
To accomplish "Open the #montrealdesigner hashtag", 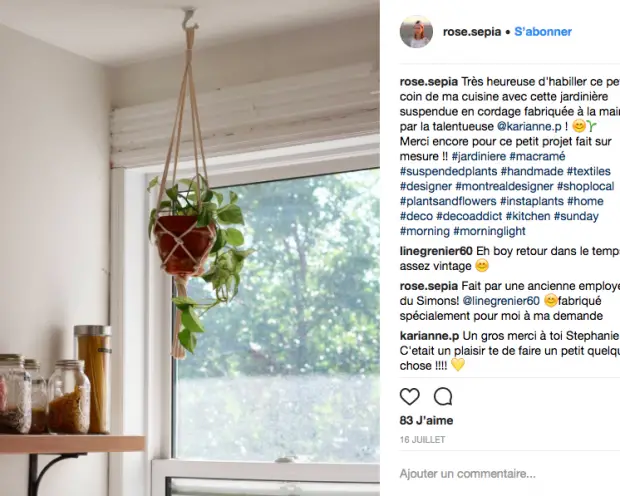I will pyautogui.click(x=504, y=186).
